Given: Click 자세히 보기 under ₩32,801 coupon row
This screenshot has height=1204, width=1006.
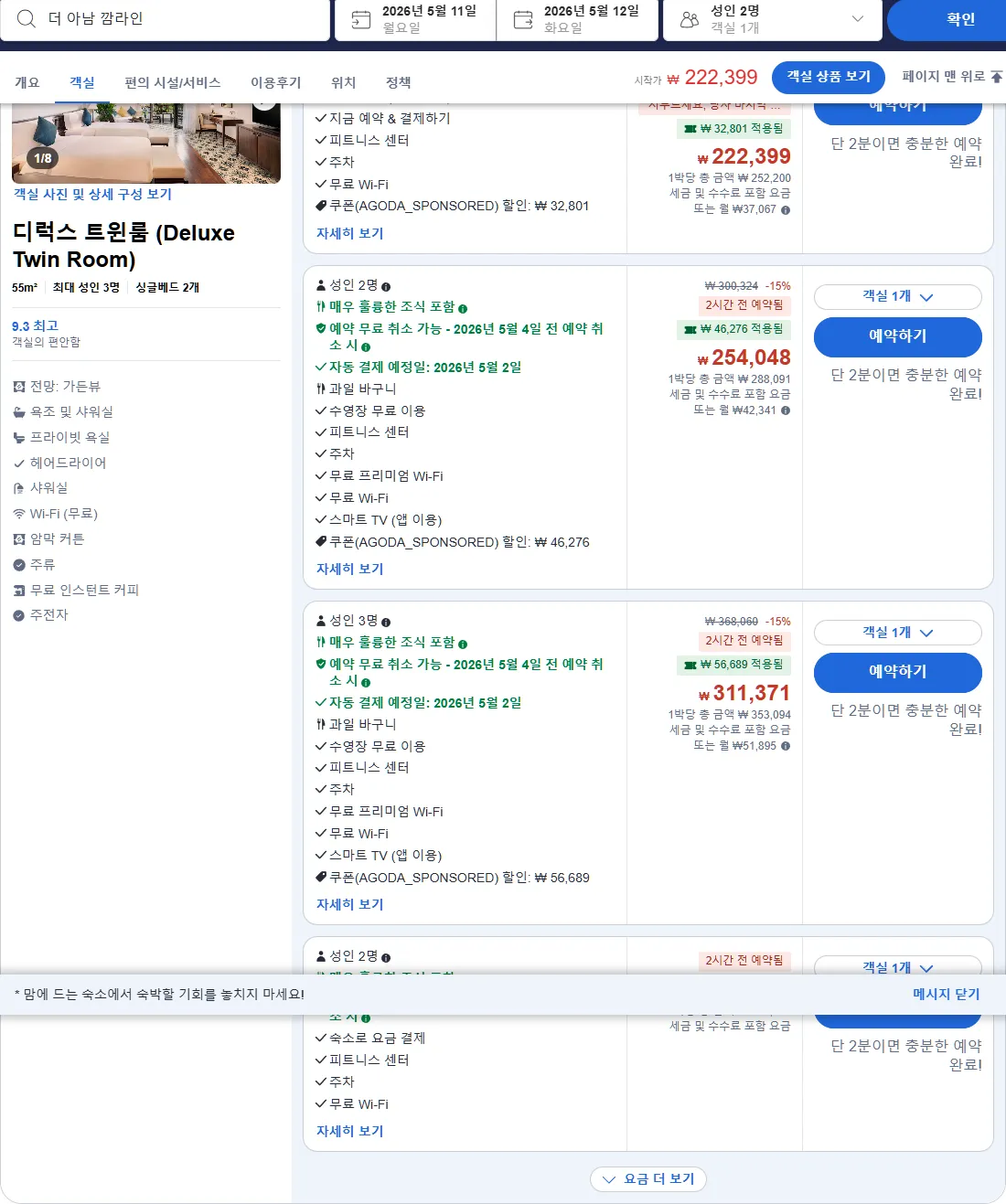Looking at the screenshot, I should 350,233.
